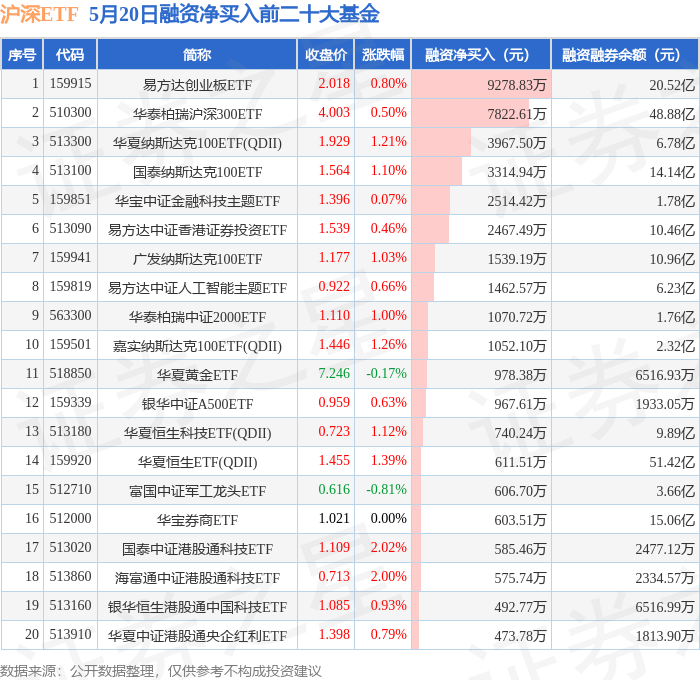Click the 简称 column header
The image size is (700, 680).
coord(197,54)
